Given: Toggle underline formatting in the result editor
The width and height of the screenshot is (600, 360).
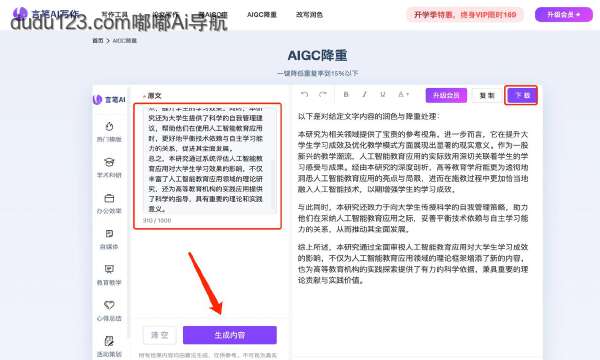Looking at the screenshot, I should [x=382, y=94].
